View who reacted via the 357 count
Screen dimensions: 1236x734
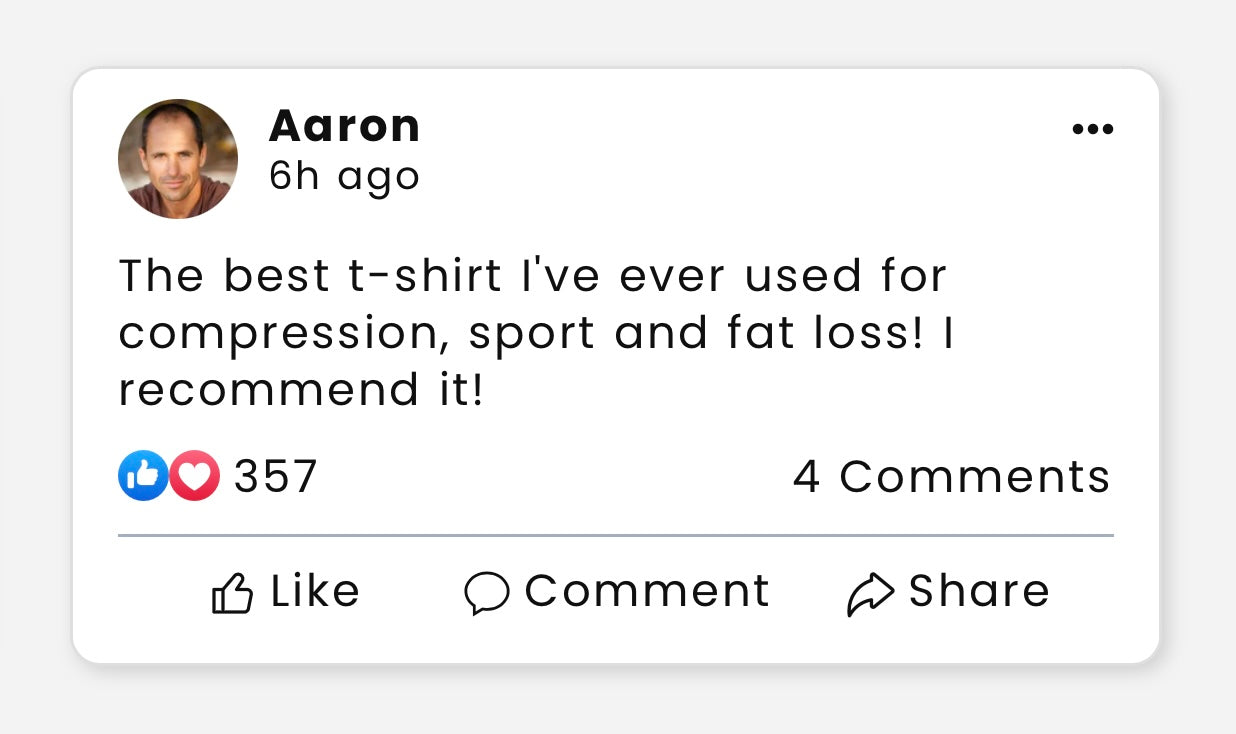[x=275, y=477]
